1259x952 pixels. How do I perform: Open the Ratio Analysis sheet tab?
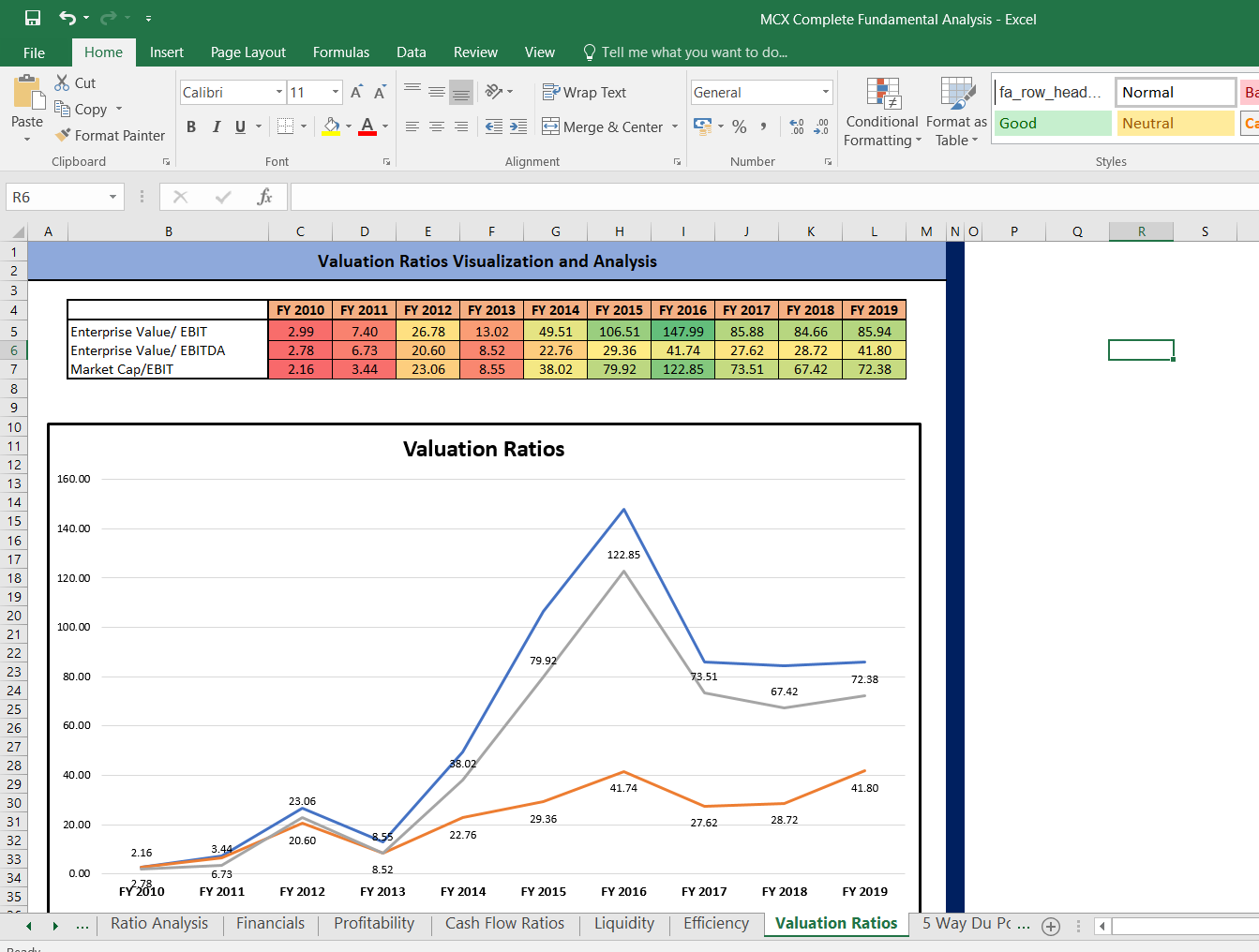pos(159,923)
